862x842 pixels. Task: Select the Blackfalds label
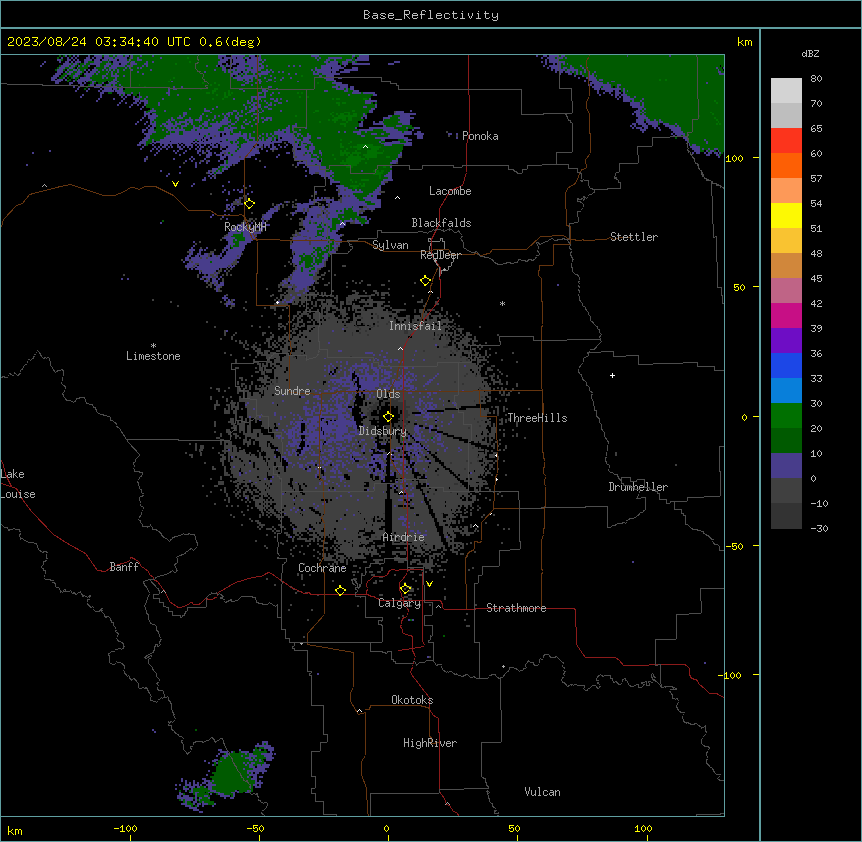(x=441, y=223)
